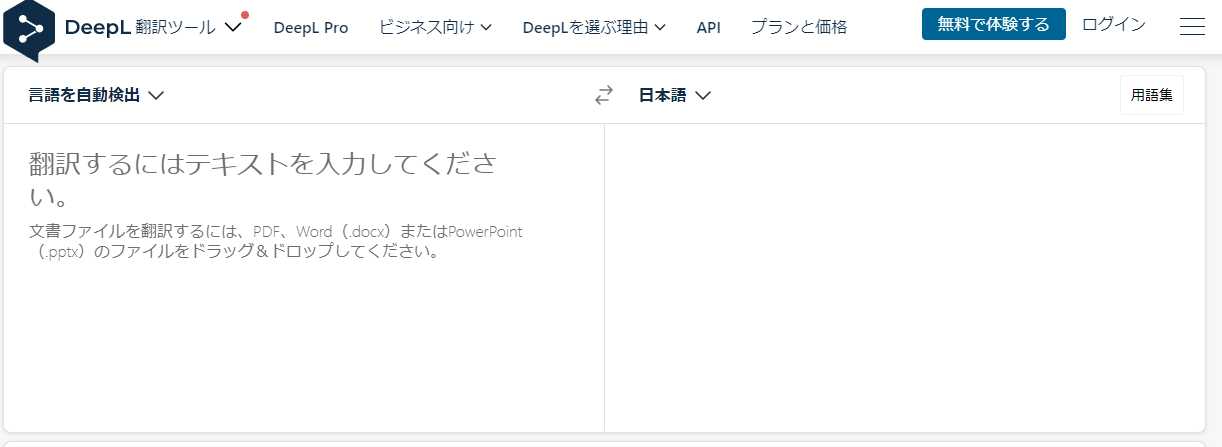Expand the ビジネス向け menu
Screen dimensions: 1222x447
pos(435,28)
